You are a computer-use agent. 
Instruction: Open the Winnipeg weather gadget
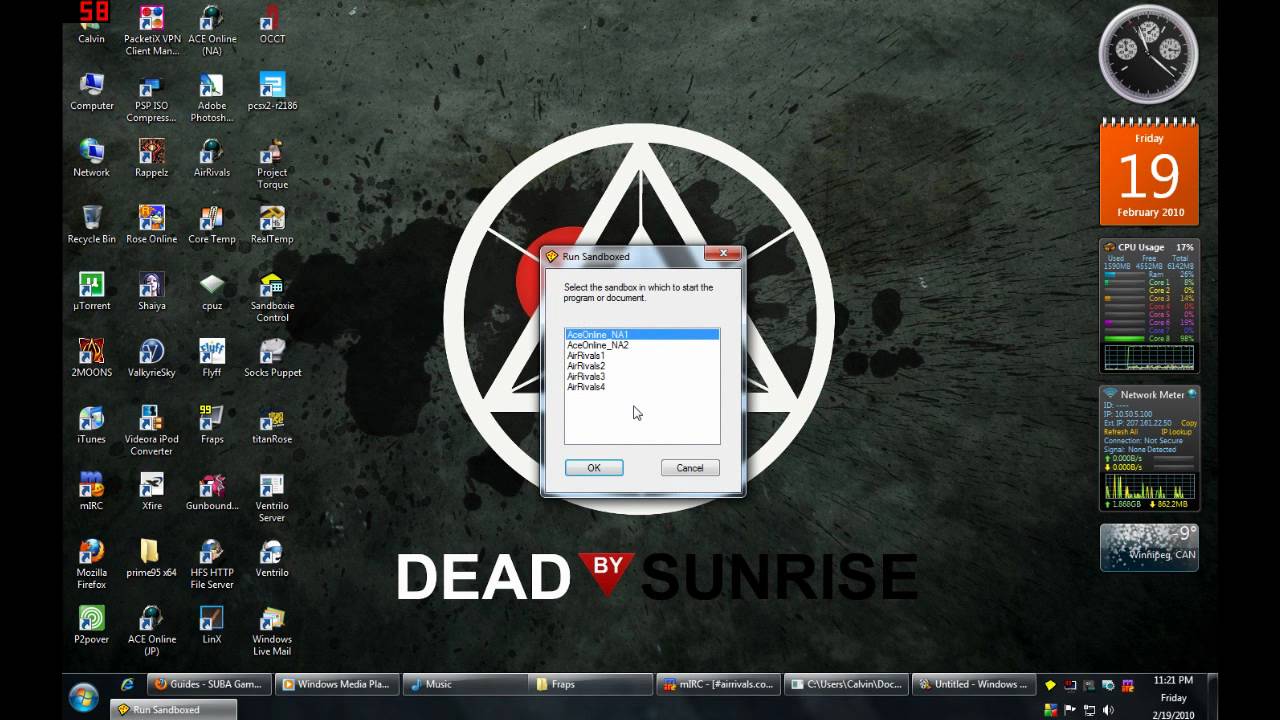tap(1149, 547)
